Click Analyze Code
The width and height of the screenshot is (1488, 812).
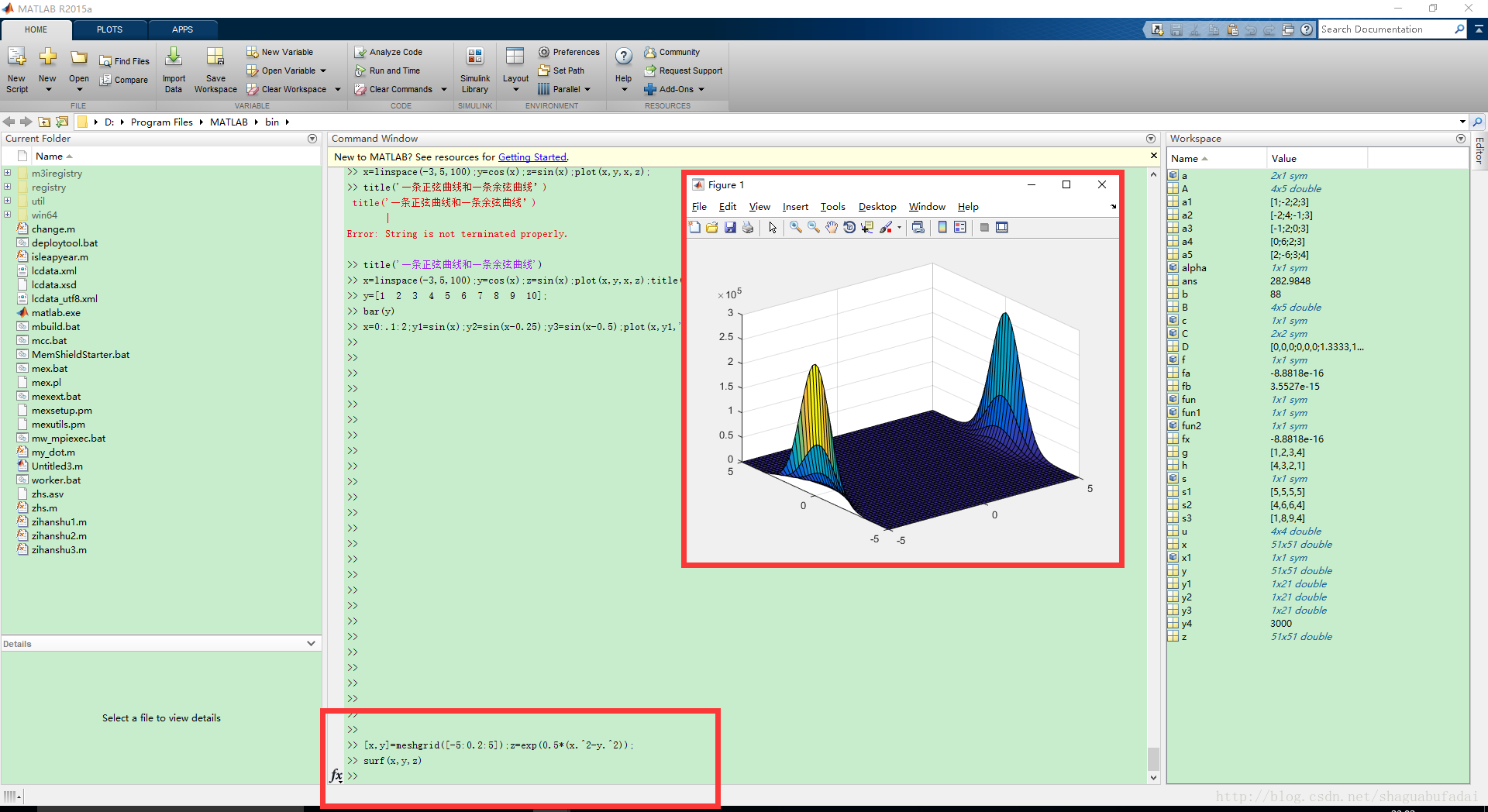pyautogui.click(x=388, y=52)
